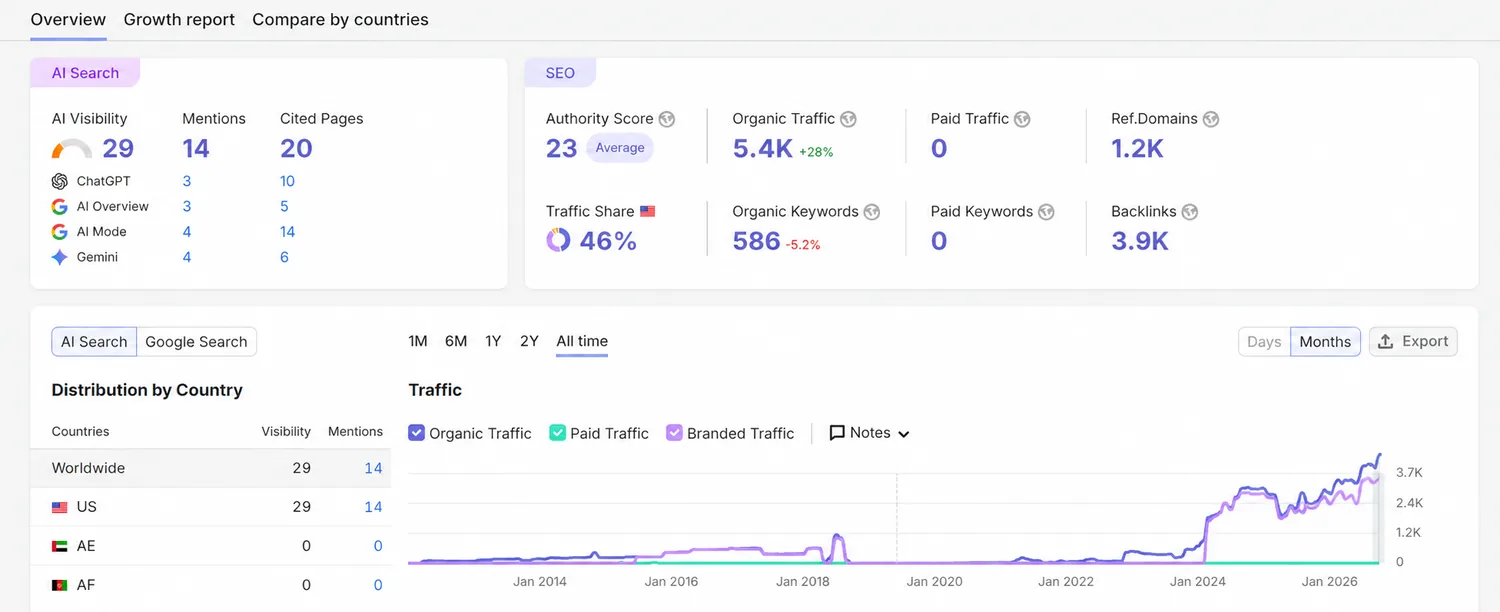Screen dimensions: 1500x612
Task: Click the globe icon beside Organic Keywords
Action: click(x=872, y=212)
